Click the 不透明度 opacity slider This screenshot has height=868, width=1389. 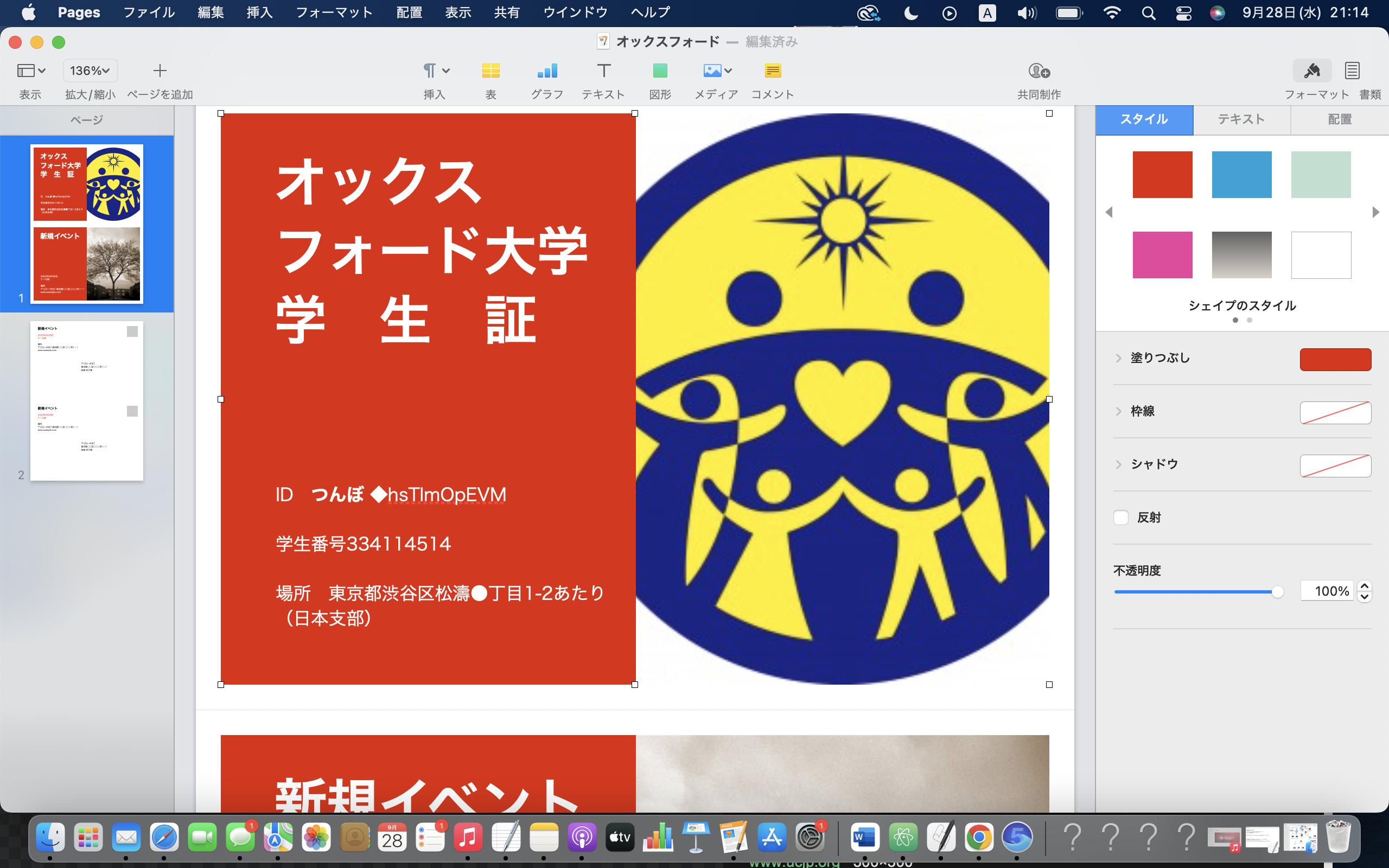pyautogui.click(x=1199, y=592)
